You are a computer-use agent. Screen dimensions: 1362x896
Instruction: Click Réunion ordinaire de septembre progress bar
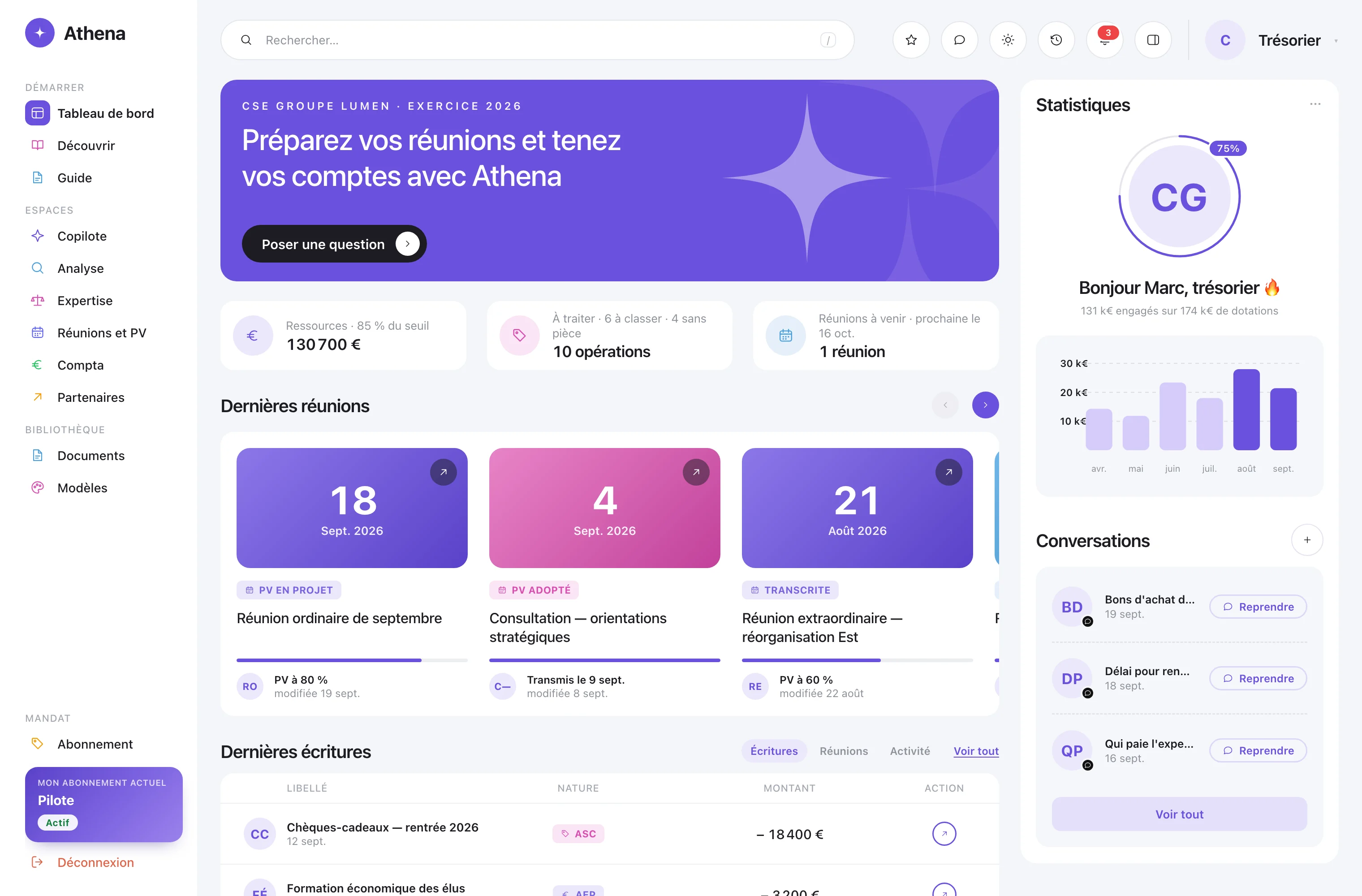352,660
